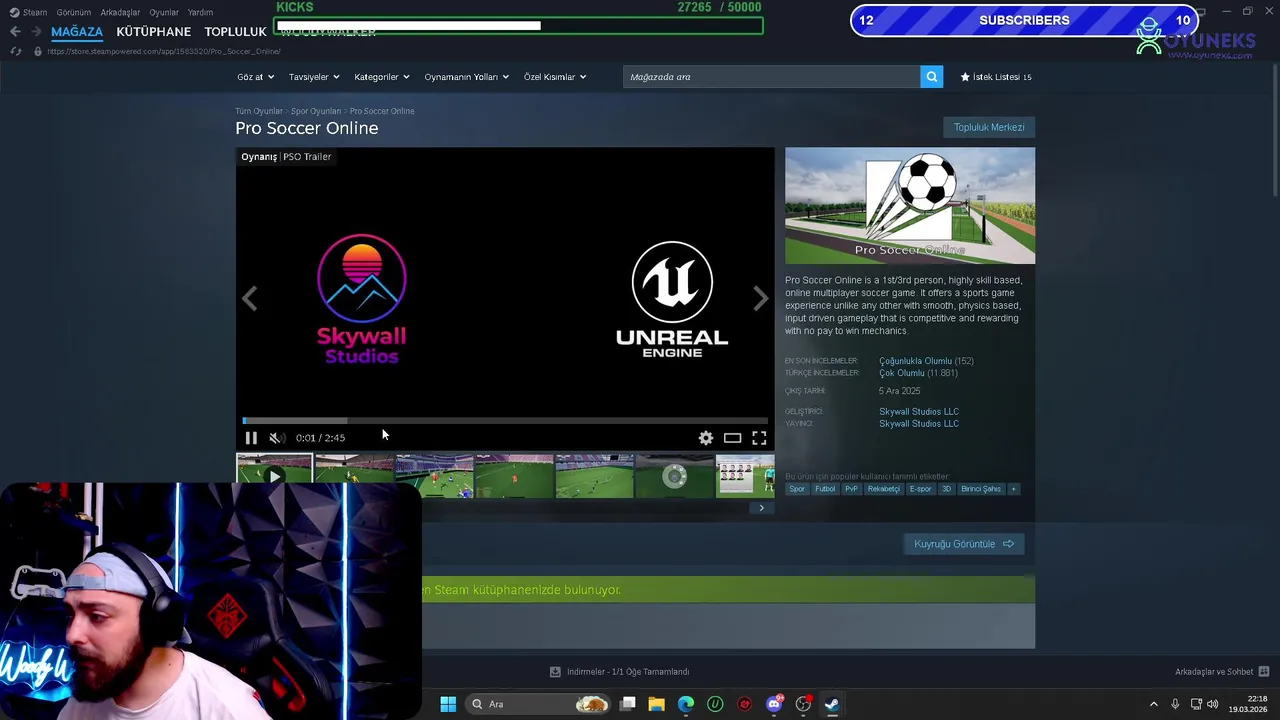Navigate back with the back arrow
Image resolution: width=1280 pixels, height=720 pixels.
tap(15, 32)
